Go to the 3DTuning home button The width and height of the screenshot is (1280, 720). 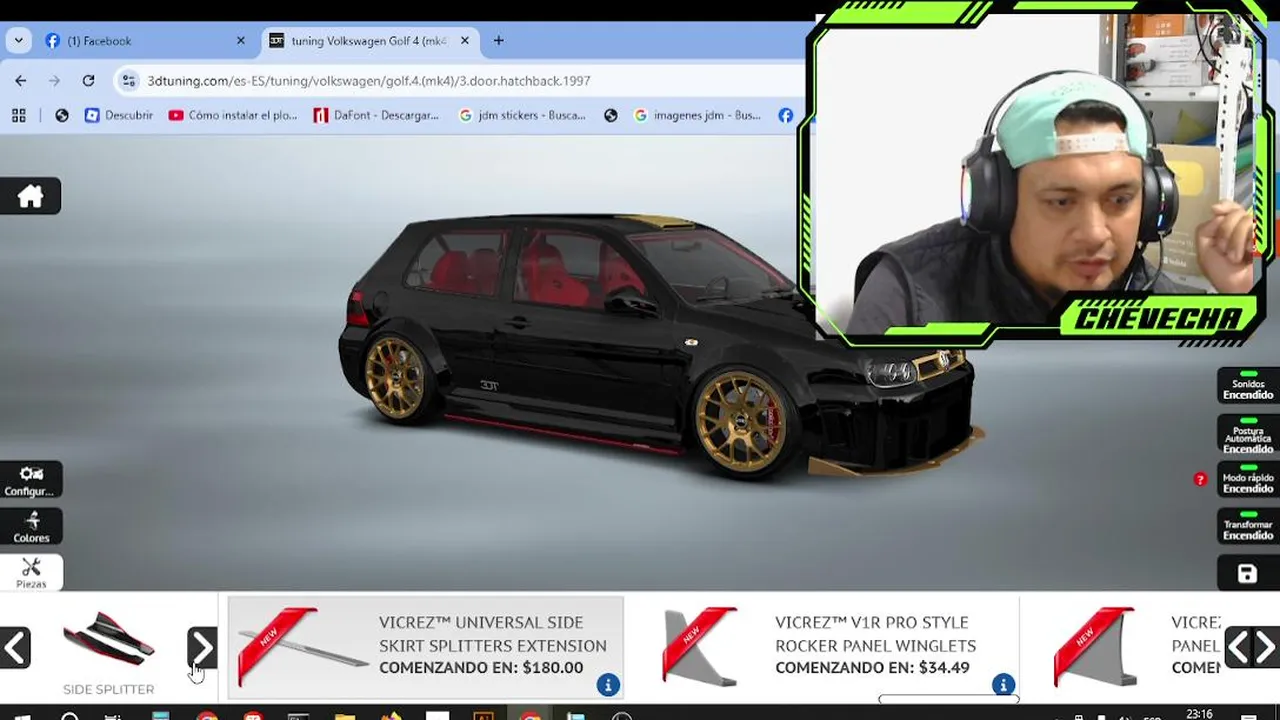click(x=30, y=196)
